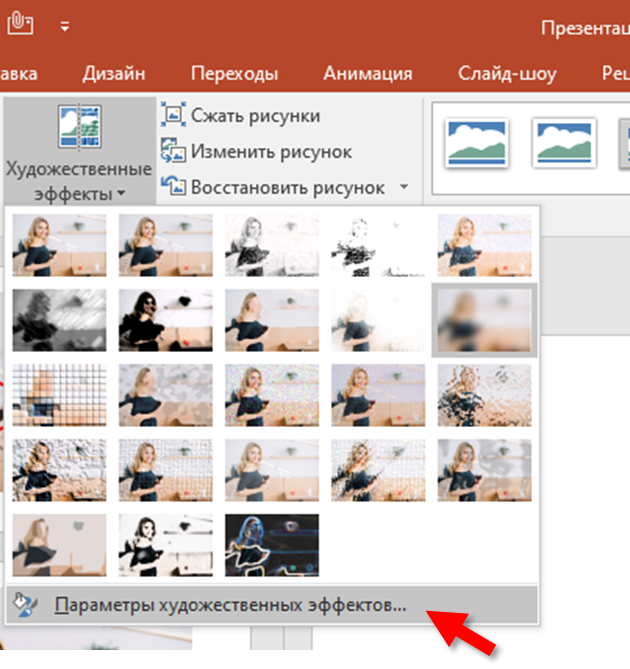The width and height of the screenshot is (630, 669).
Task: Click the Сжать рисунки icon
Action: coord(173,114)
